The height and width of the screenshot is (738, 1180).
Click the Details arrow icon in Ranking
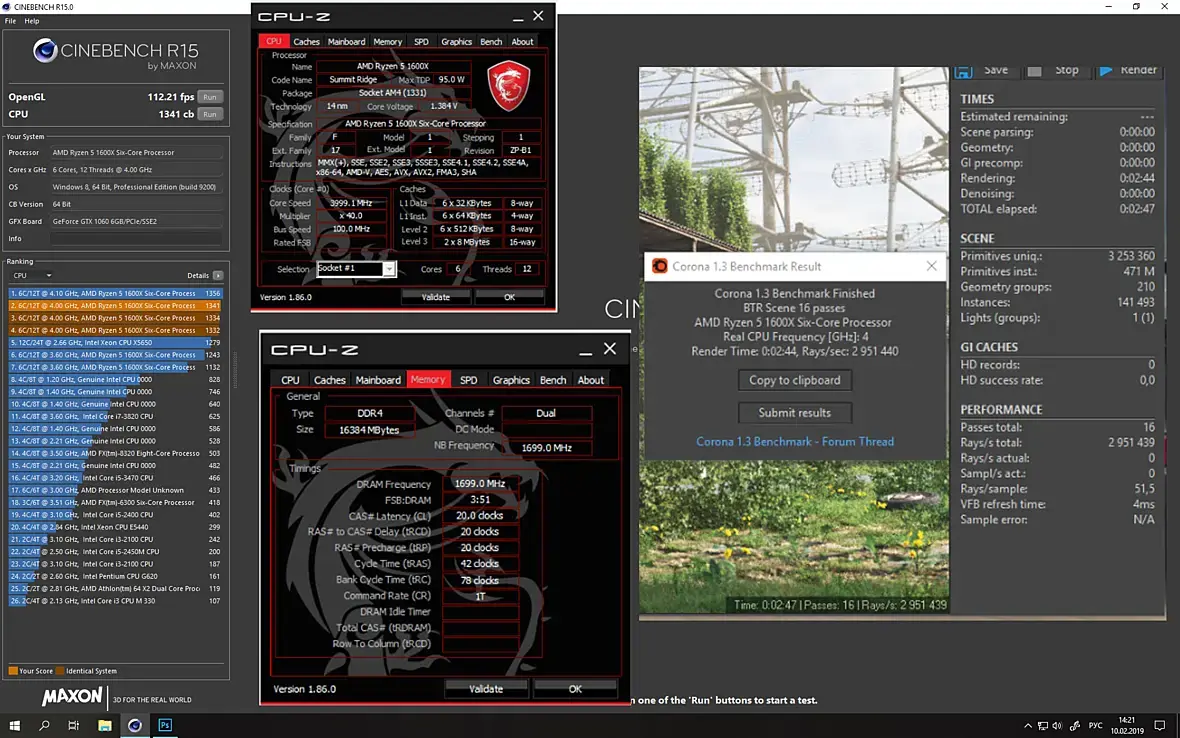[x=218, y=275]
